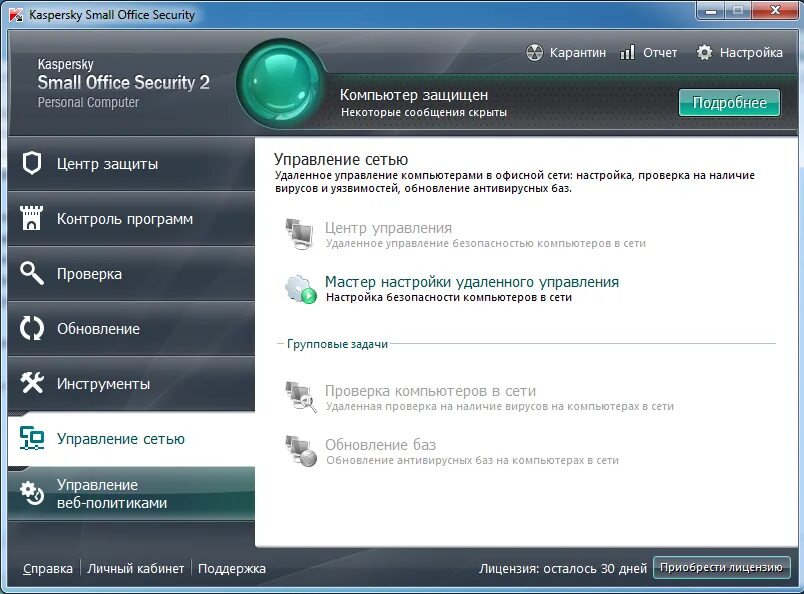The image size is (804, 594).
Task: Minimize the Kaspersky window
Action: point(711,10)
